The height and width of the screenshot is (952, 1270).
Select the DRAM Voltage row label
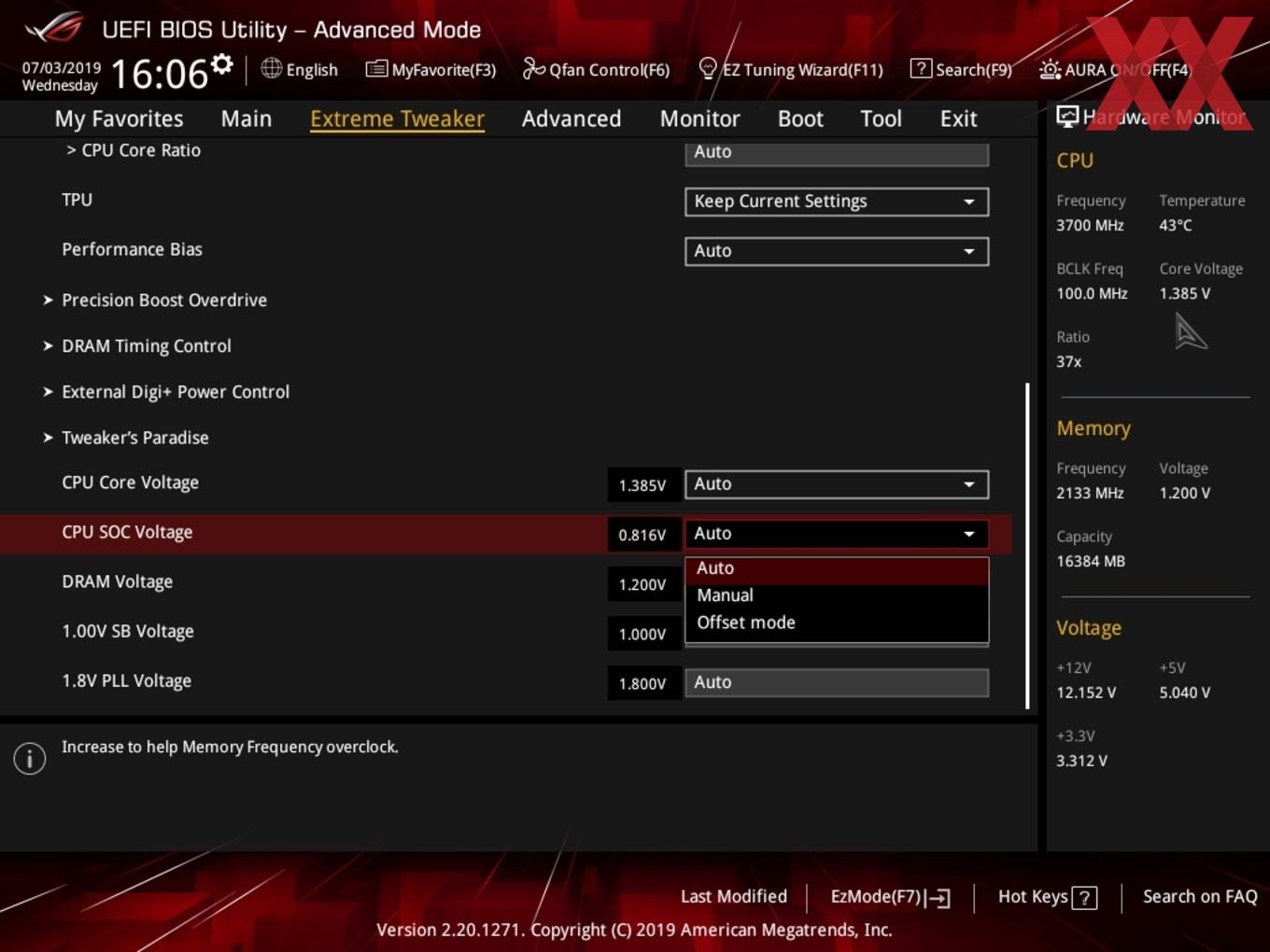click(x=117, y=581)
